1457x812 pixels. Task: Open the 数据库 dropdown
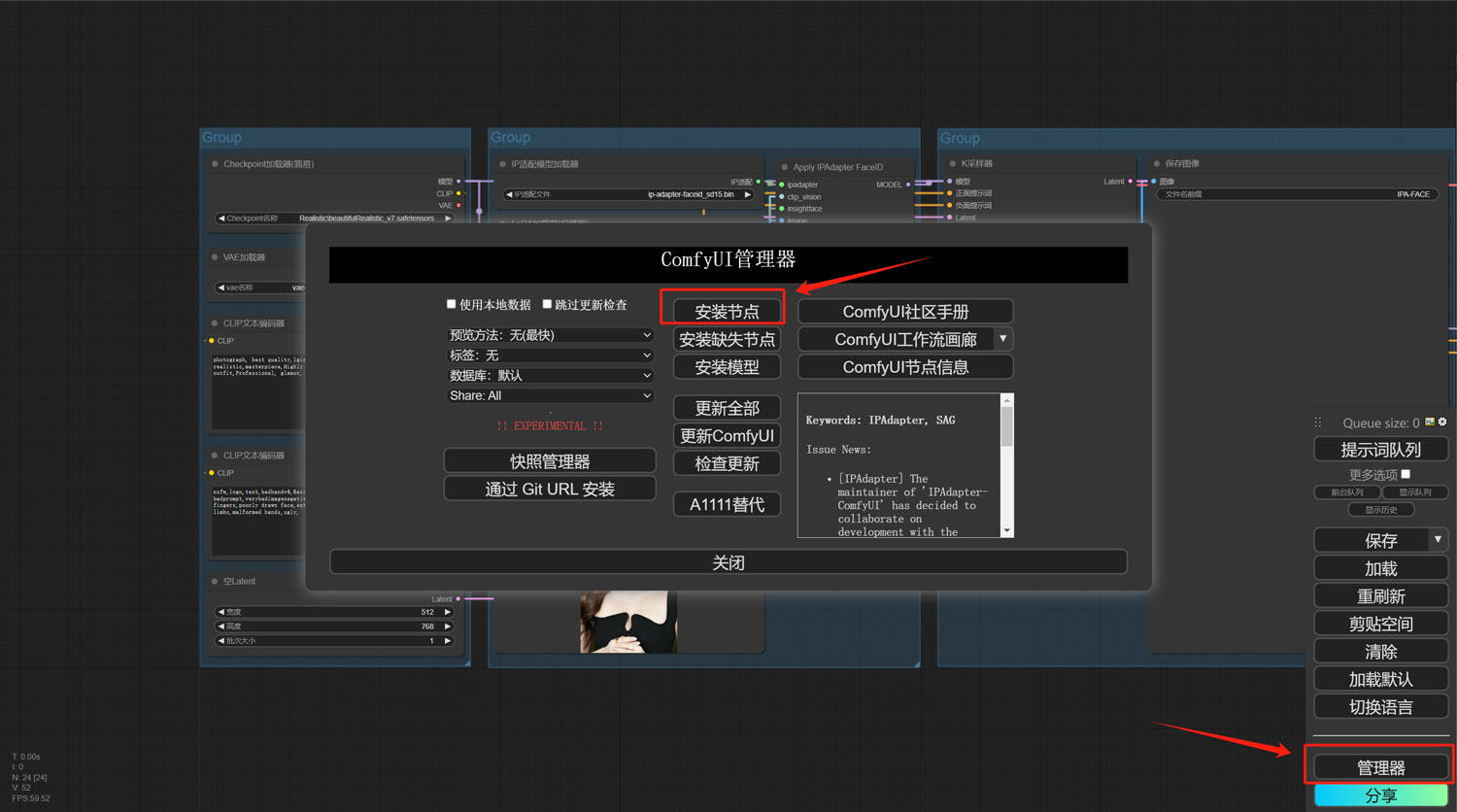point(550,376)
